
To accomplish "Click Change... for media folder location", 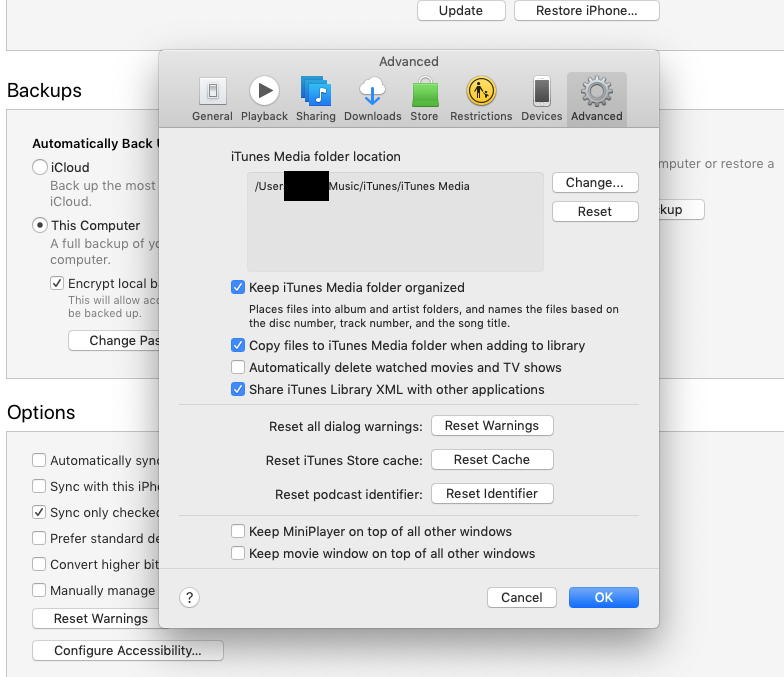I will pyautogui.click(x=595, y=182).
